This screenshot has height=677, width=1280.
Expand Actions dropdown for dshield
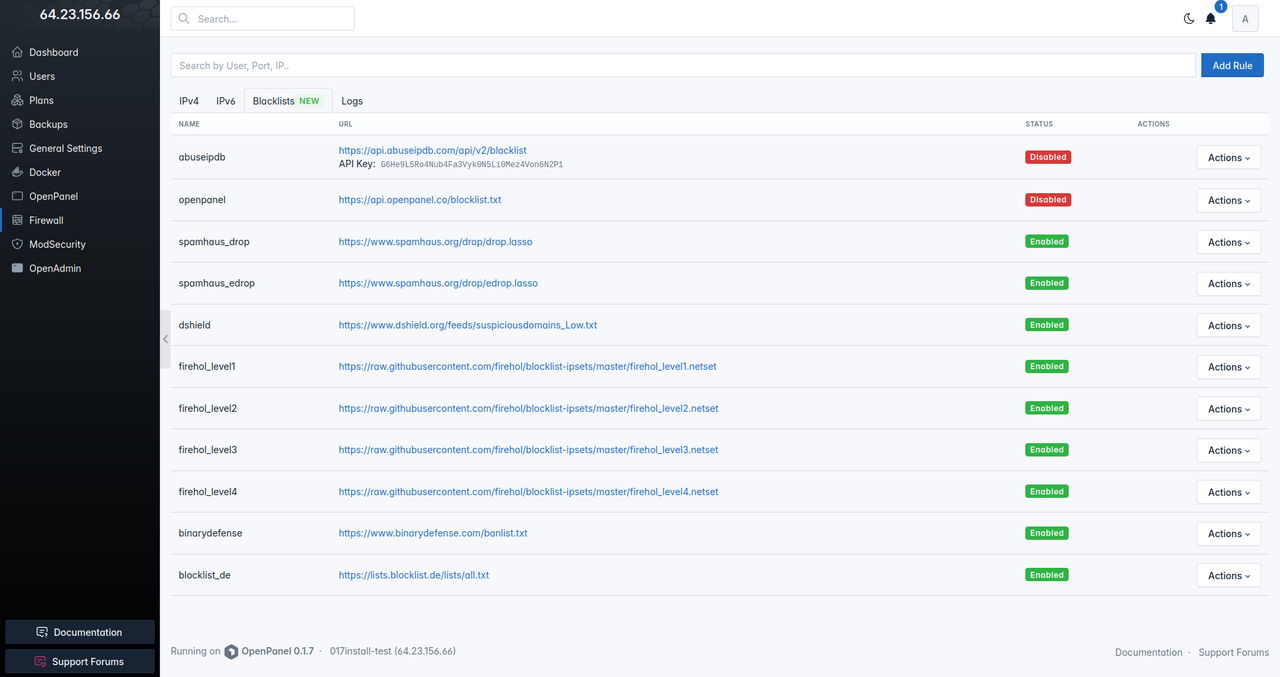tap(1229, 325)
